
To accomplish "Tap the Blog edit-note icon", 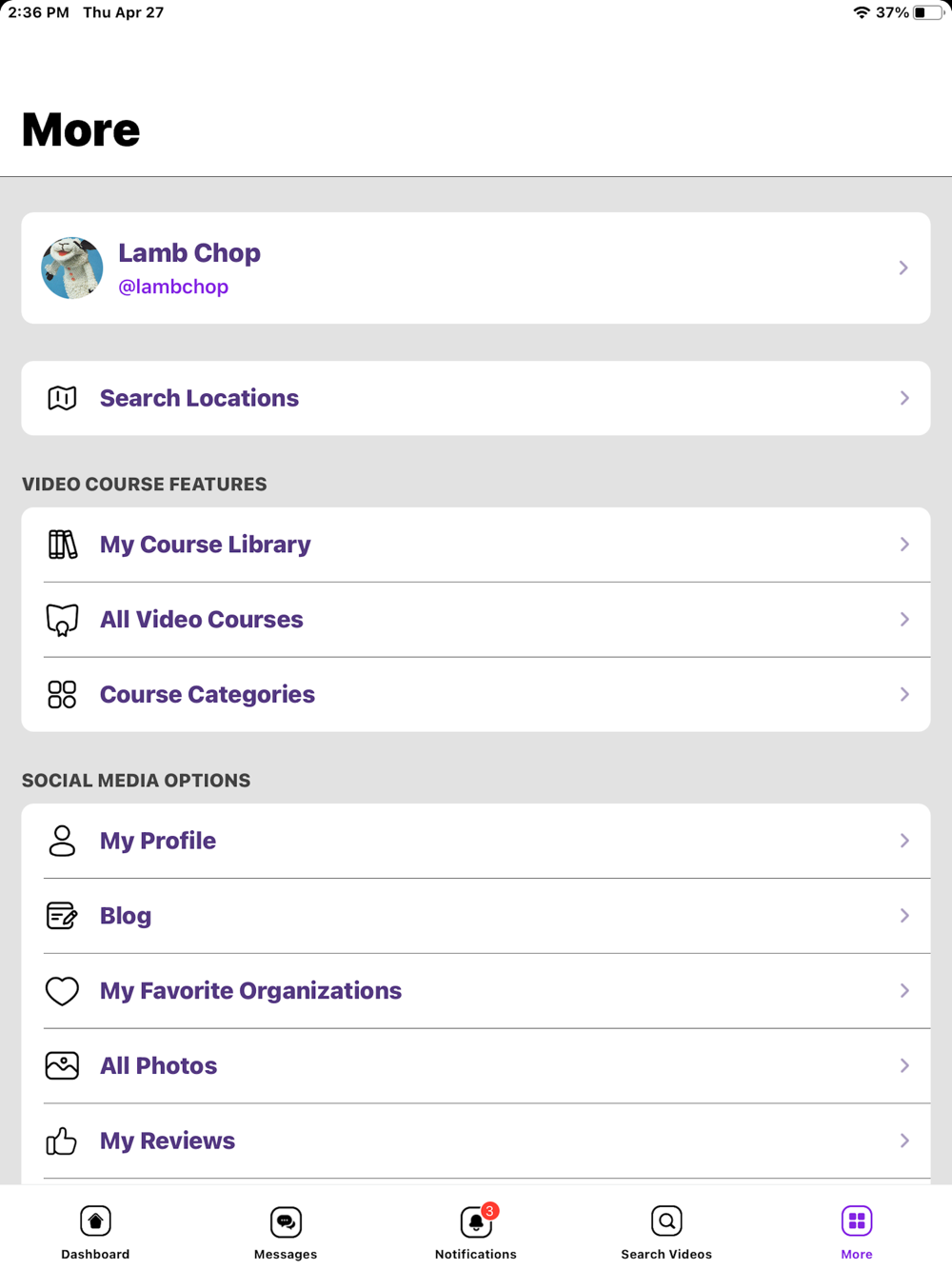I will [x=62, y=916].
